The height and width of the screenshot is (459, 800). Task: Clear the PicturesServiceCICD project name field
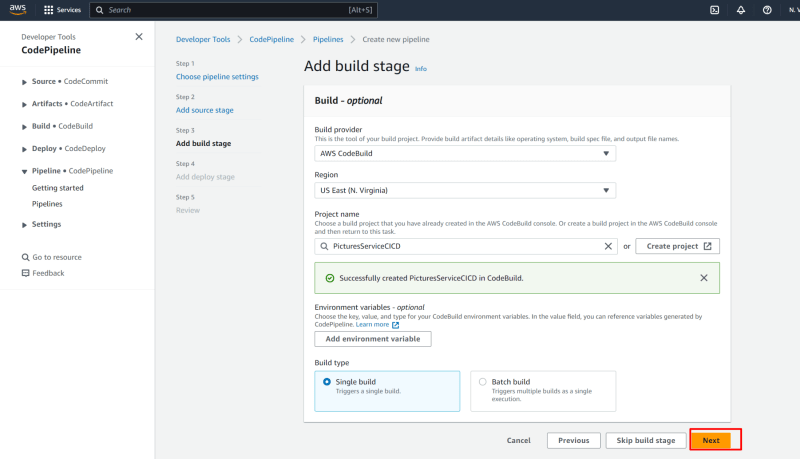608,246
